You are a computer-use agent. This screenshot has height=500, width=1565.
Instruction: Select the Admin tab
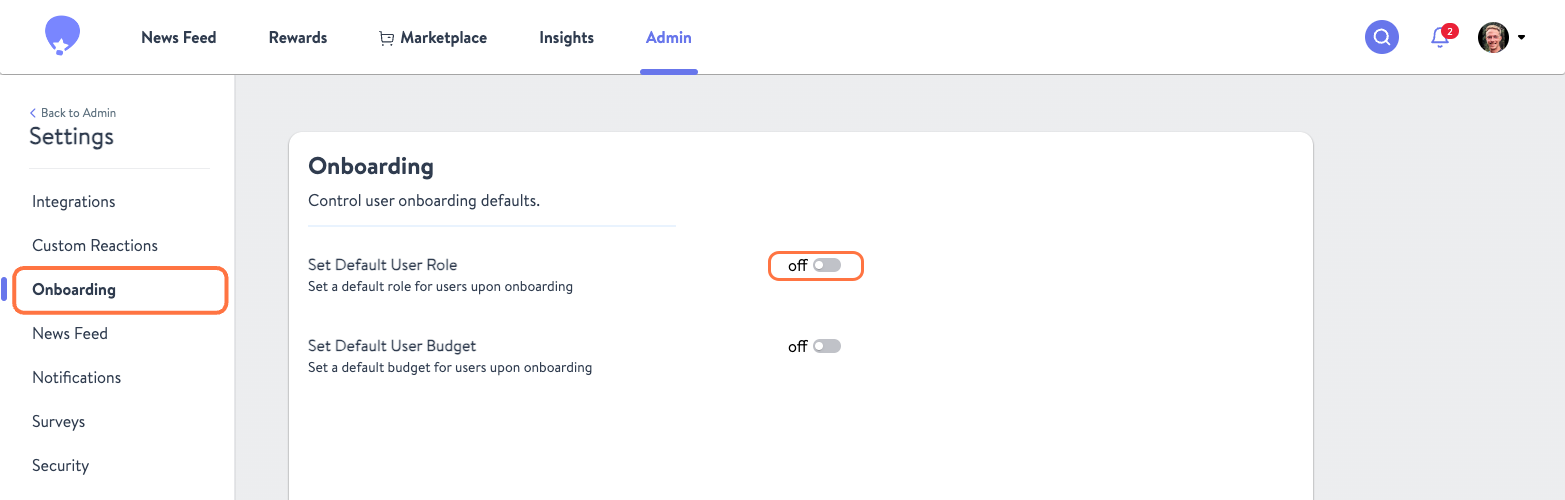pos(669,38)
